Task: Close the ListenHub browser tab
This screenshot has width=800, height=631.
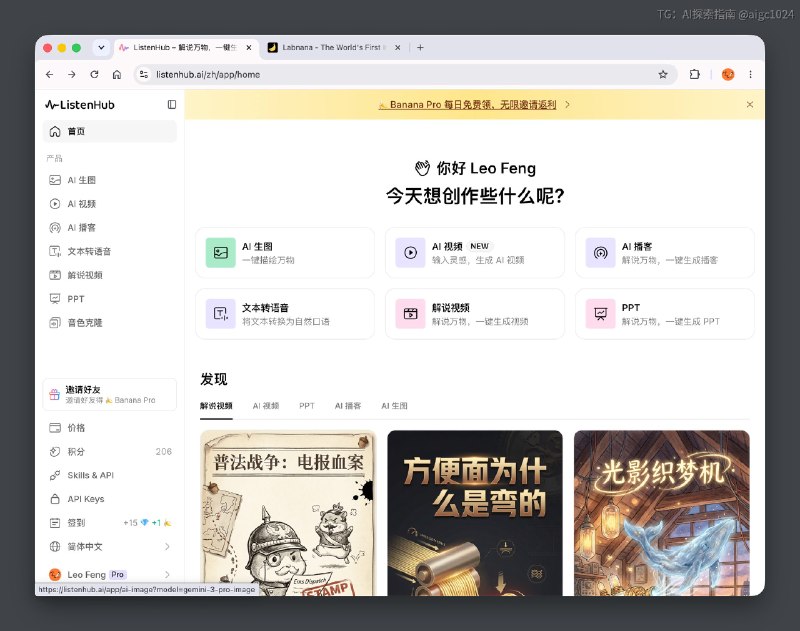Action: (x=249, y=47)
